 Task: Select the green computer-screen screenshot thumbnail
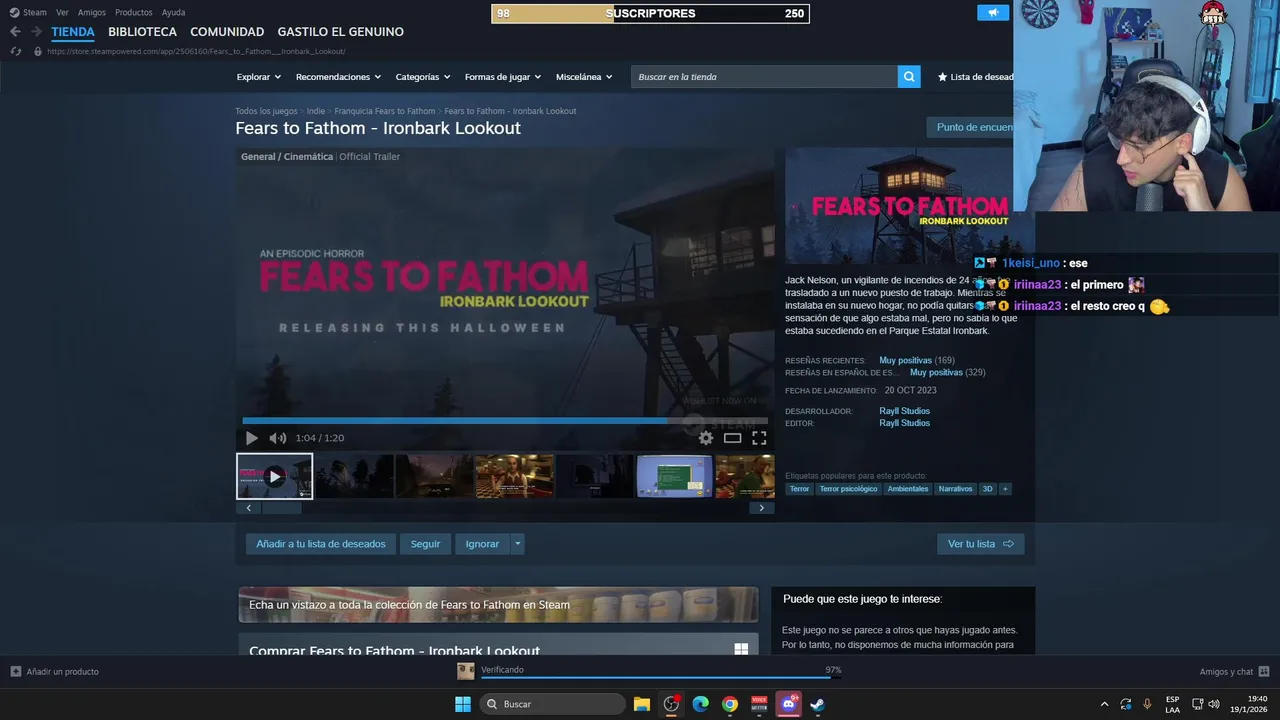(674, 476)
